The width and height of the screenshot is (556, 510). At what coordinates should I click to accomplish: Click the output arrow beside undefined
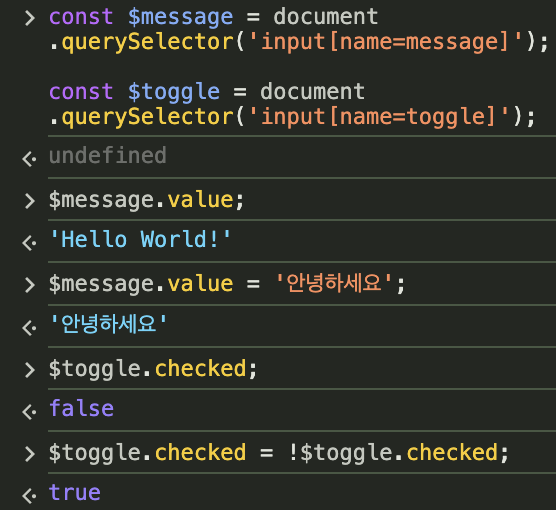point(29,159)
